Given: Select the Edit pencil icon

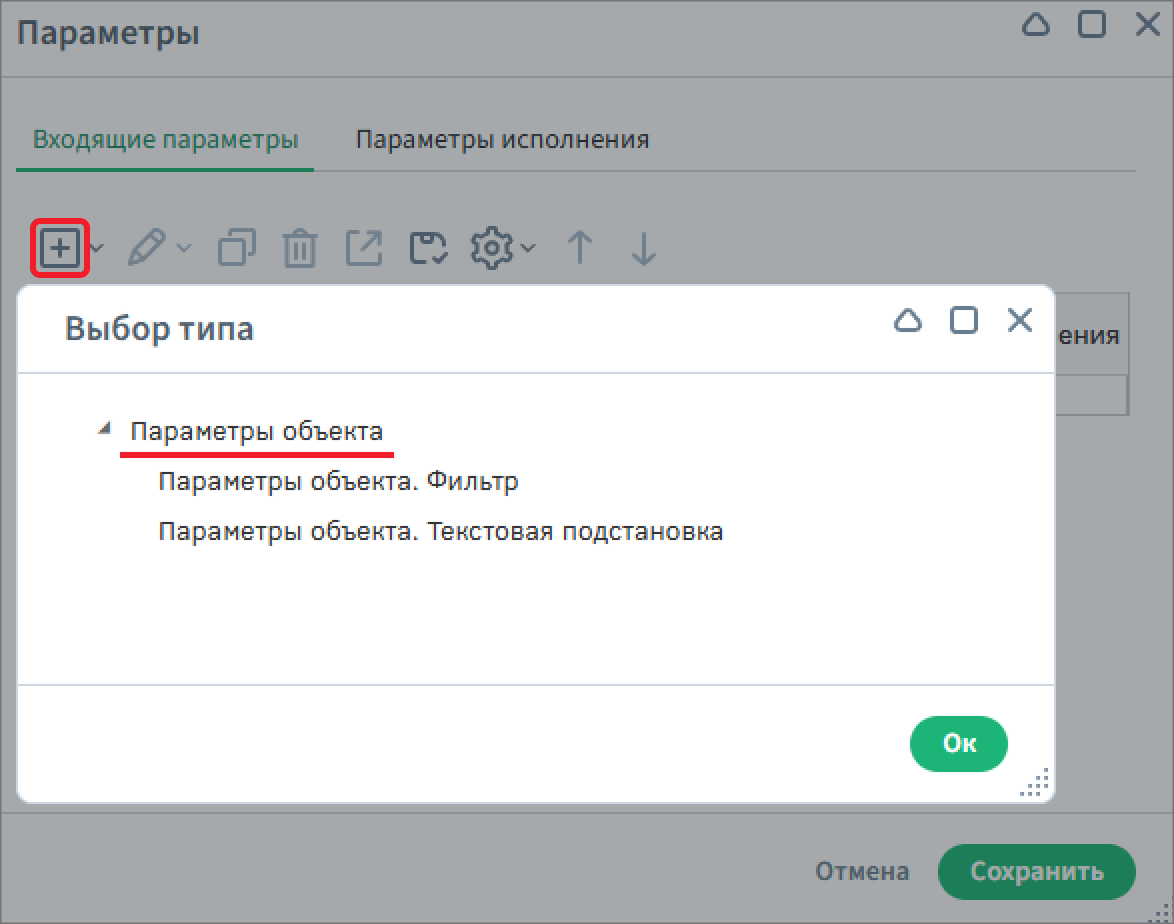Looking at the screenshot, I should 147,248.
